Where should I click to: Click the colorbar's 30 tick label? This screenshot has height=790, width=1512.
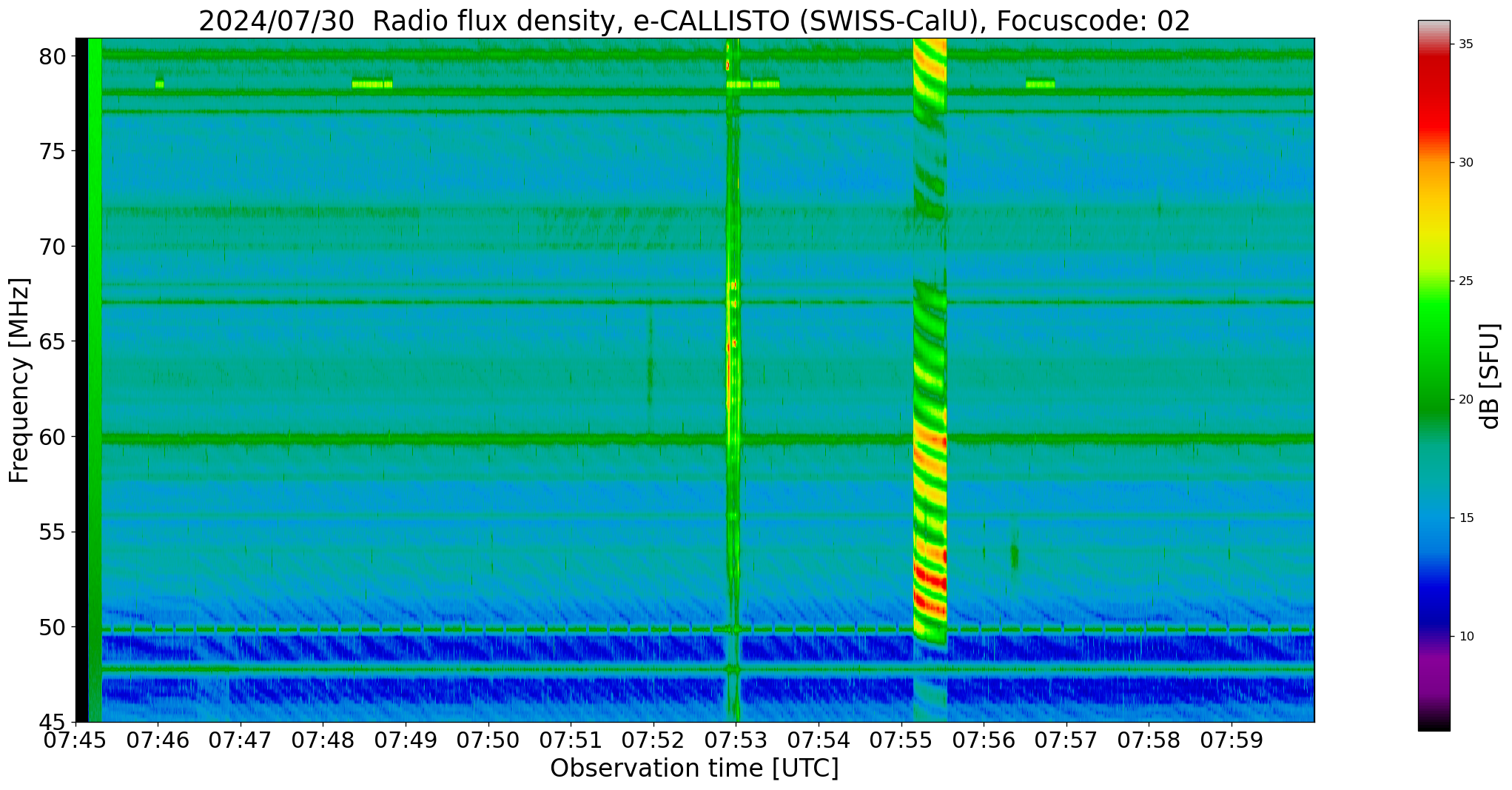(1465, 163)
